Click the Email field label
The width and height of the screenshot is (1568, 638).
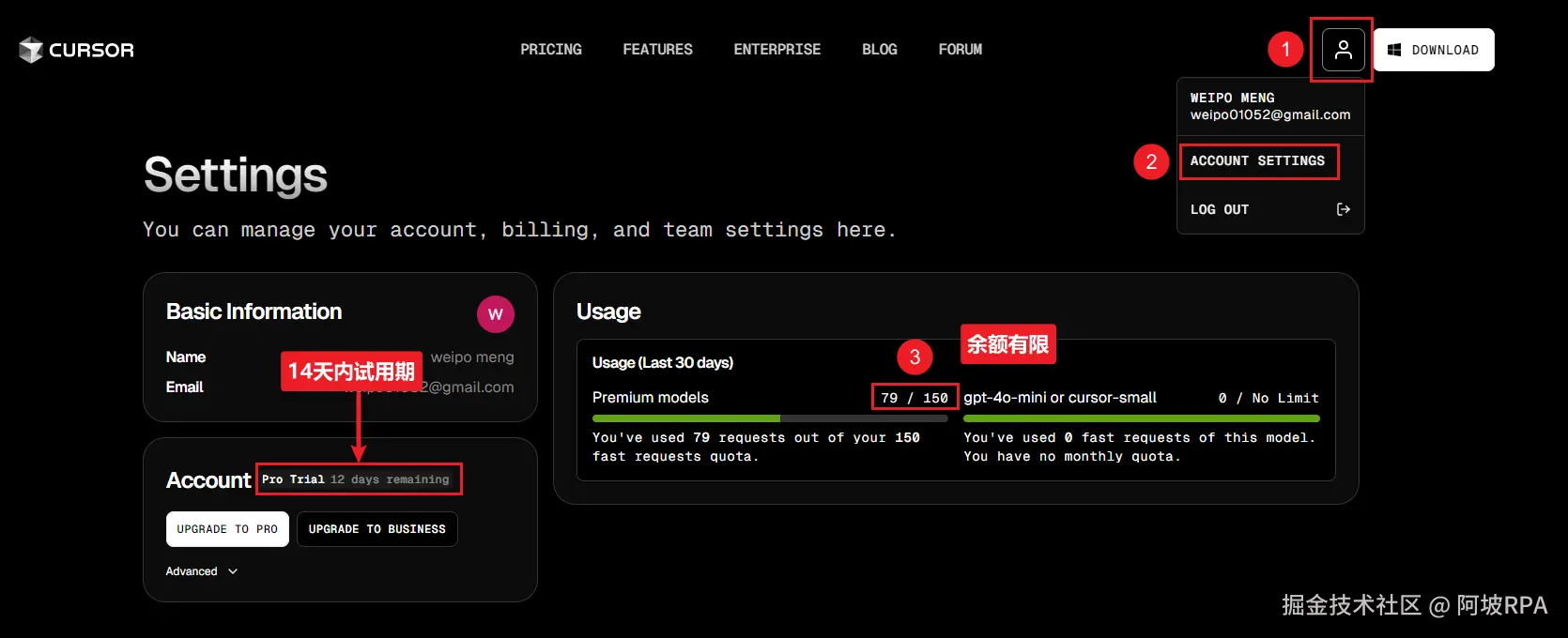coord(185,387)
